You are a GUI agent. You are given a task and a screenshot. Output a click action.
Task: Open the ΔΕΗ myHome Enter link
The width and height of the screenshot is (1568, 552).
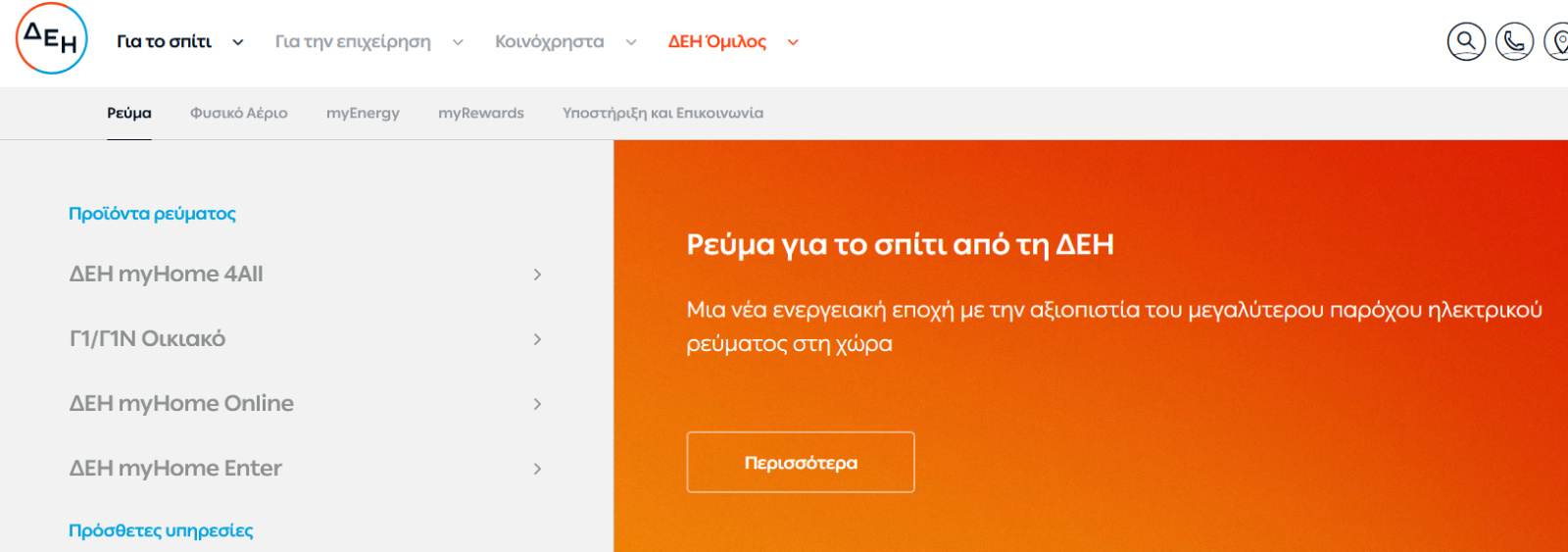[x=175, y=468]
